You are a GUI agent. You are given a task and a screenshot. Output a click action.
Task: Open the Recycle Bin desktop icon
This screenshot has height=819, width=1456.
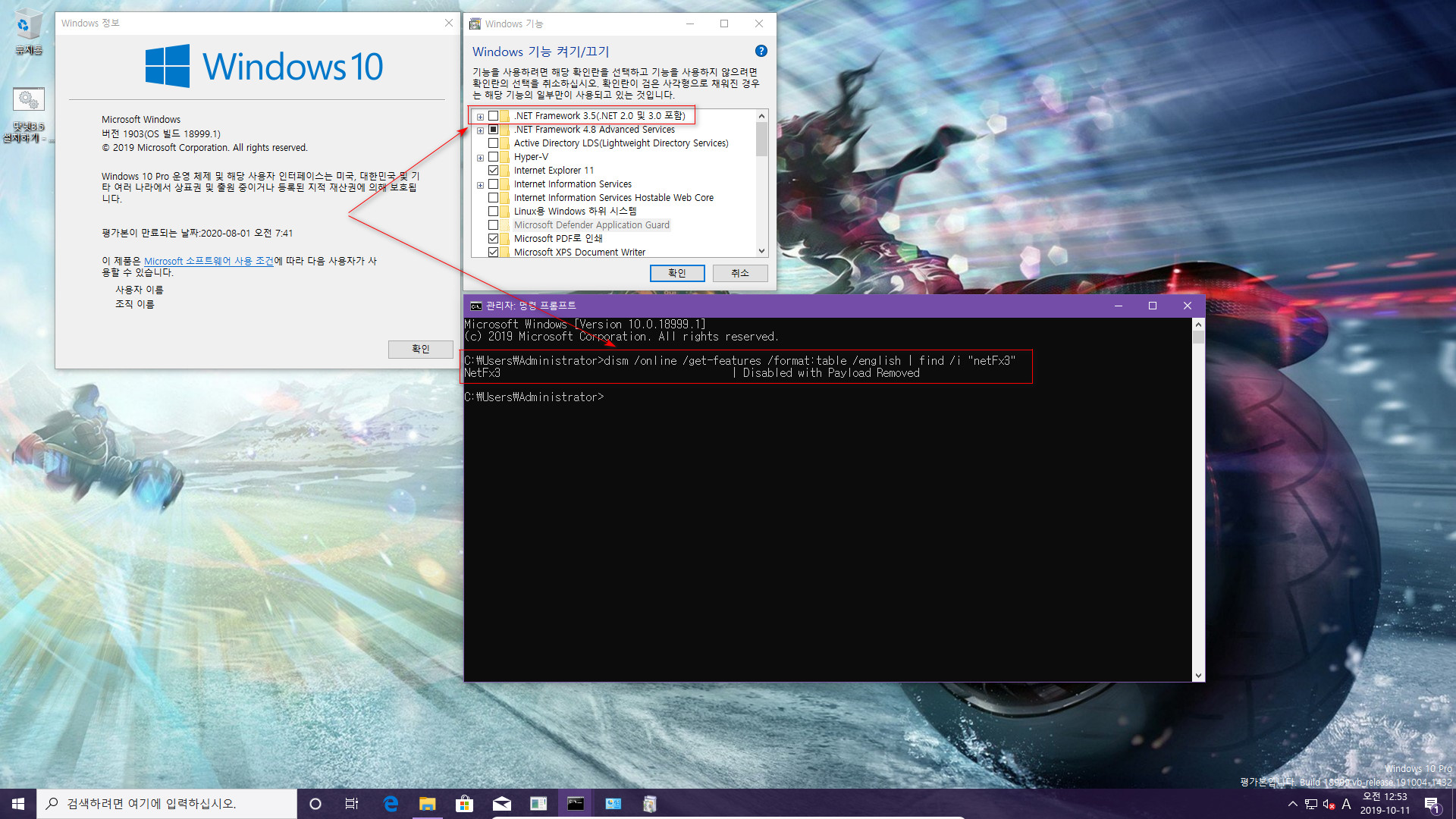tap(28, 32)
